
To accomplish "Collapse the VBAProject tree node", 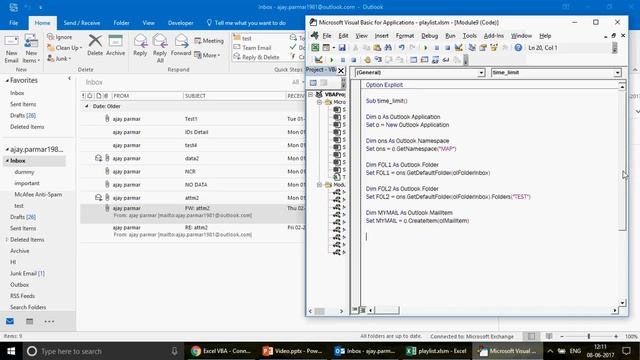I will 311,94.
